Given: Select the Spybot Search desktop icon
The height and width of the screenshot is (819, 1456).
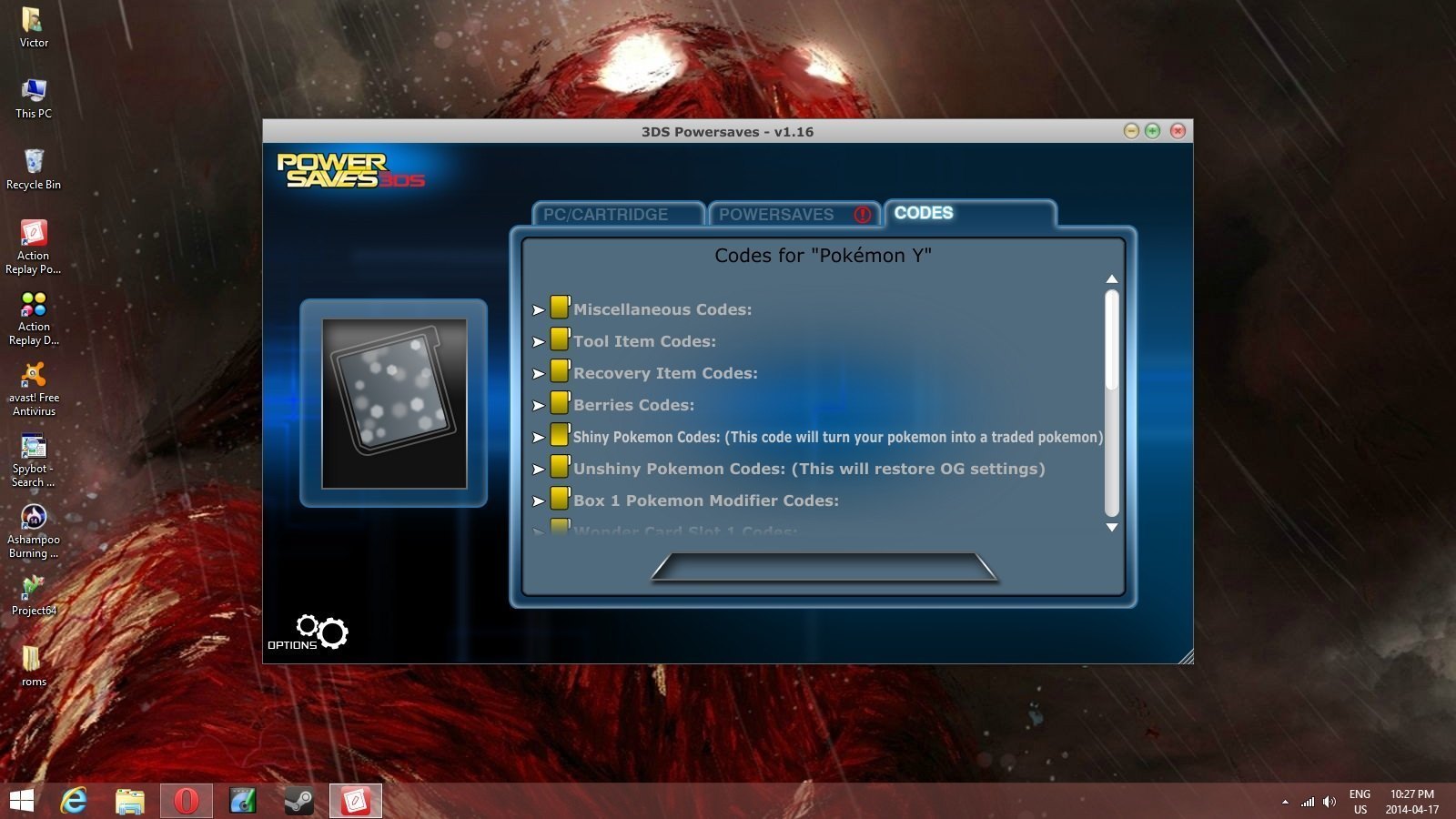Looking at the screenshot, I should (x=34, y=460).
